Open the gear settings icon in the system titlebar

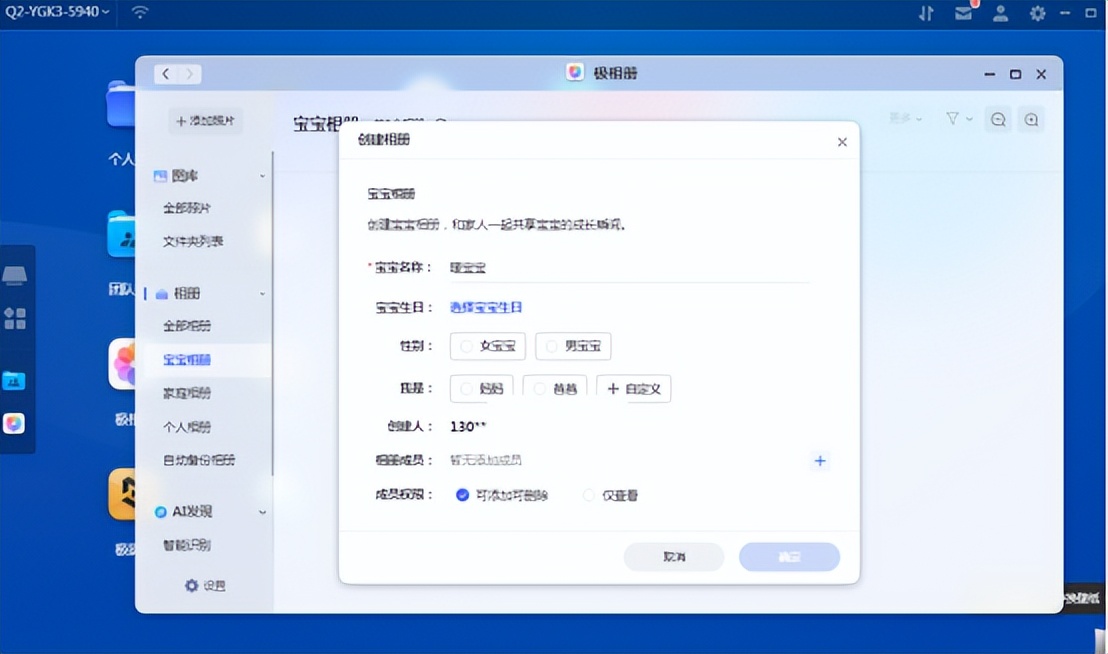(x=1037, y=13)
